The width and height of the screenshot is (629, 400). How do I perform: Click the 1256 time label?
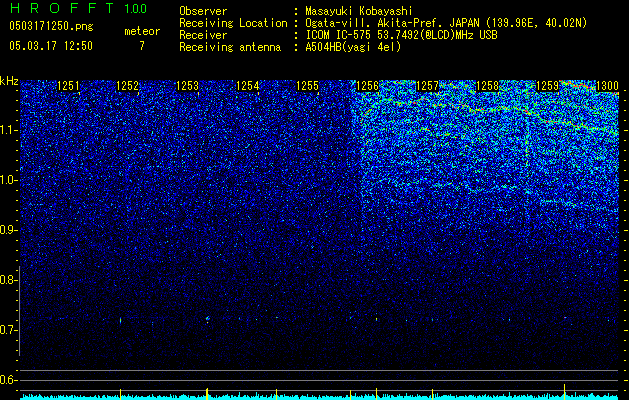click(x=367, y=86)
